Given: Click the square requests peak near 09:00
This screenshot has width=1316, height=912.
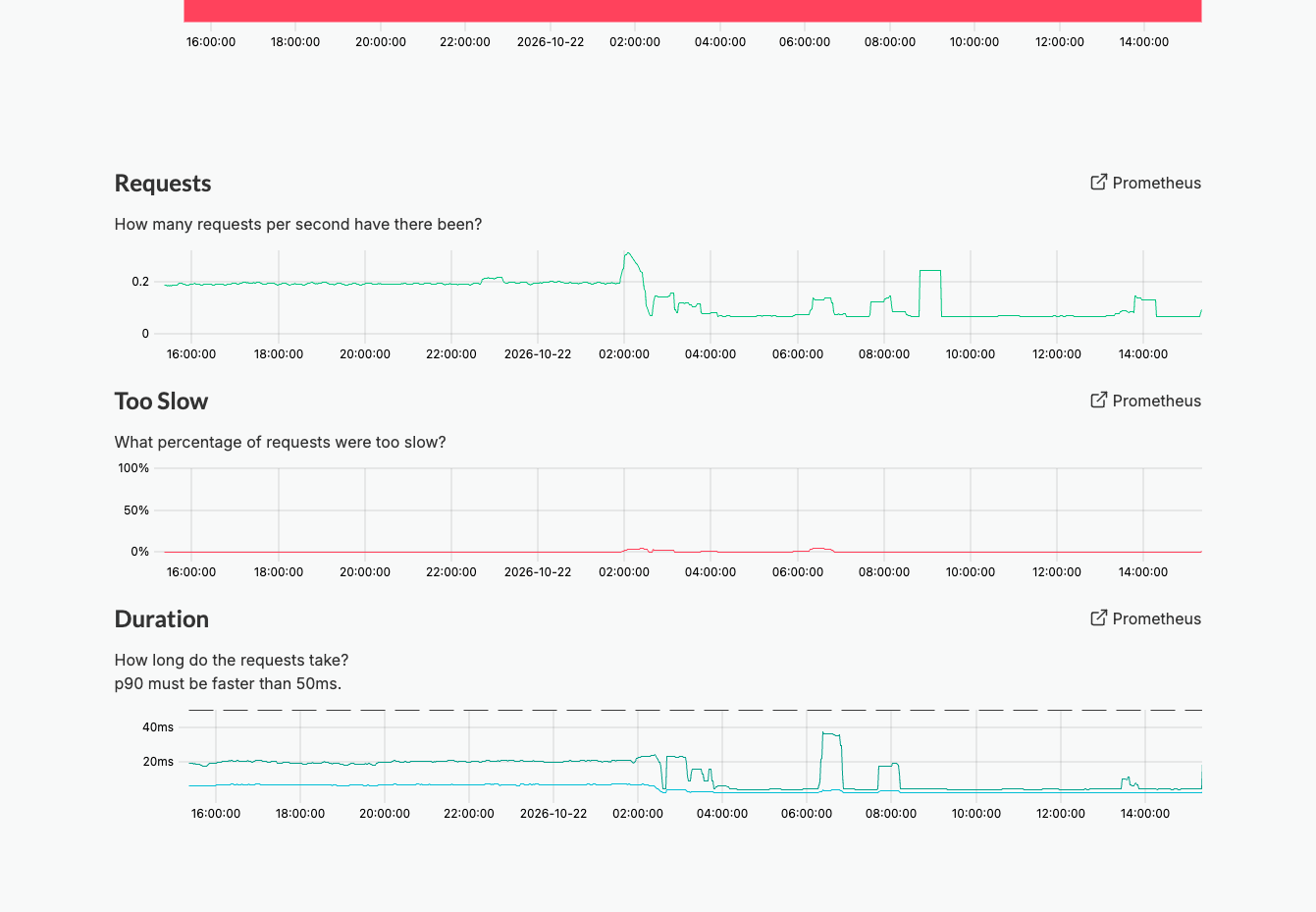Looking at the screenshot, I should [930, 271].
